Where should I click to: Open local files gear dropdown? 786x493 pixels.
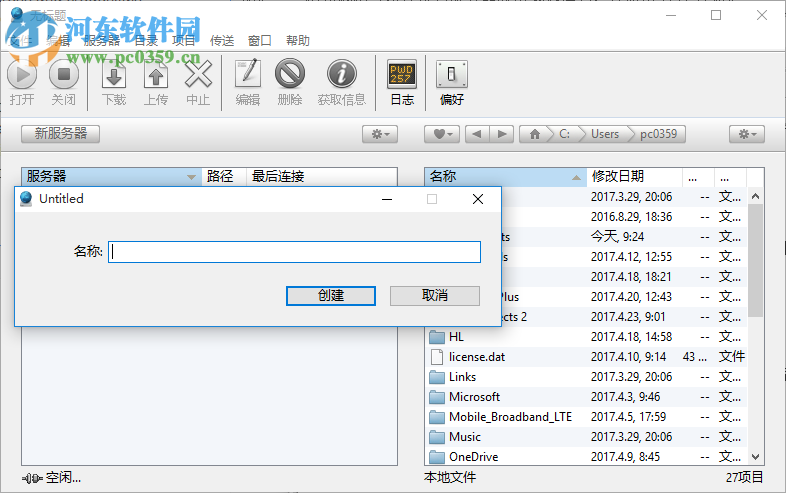747,134
